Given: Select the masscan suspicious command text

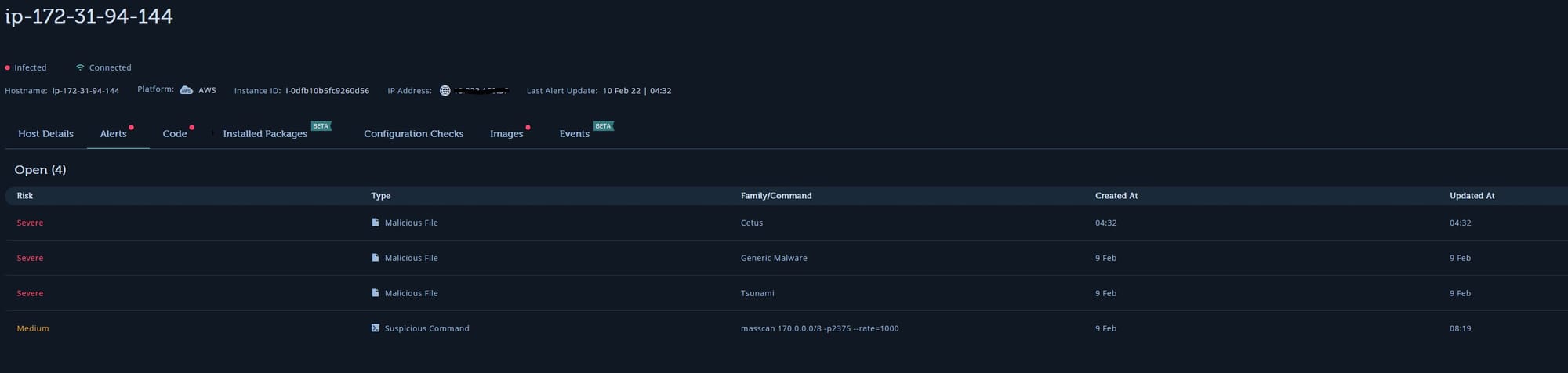Looking at the screenshot, I should click(x=819, y=328).
